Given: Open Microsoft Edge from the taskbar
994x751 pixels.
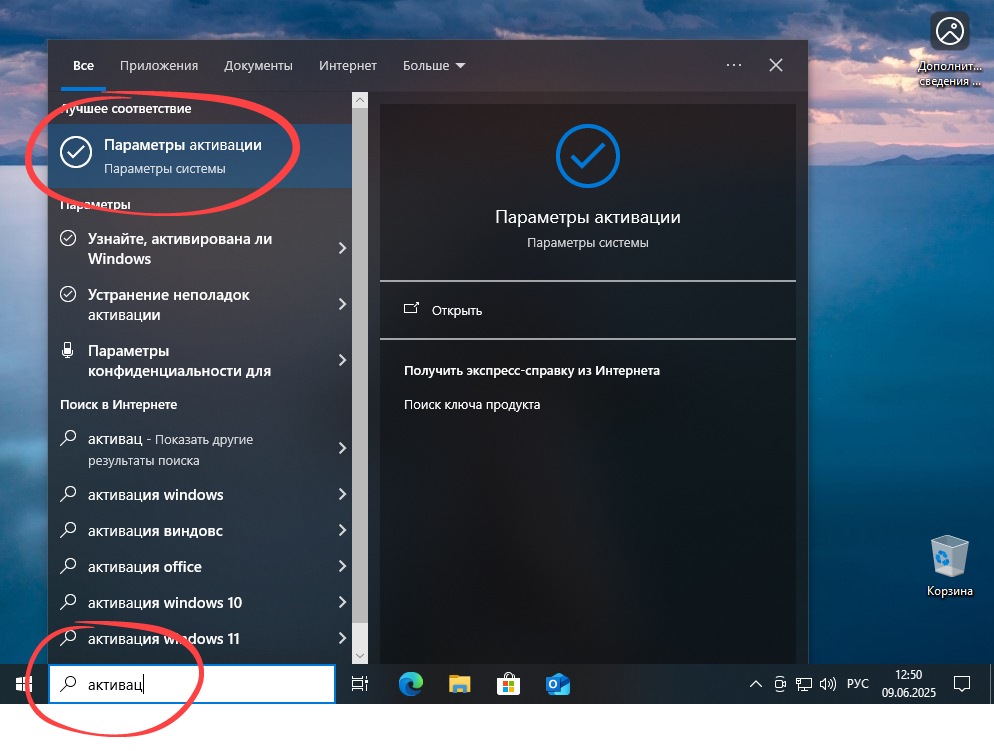Looking at the screenshot, I should [410, 684].
